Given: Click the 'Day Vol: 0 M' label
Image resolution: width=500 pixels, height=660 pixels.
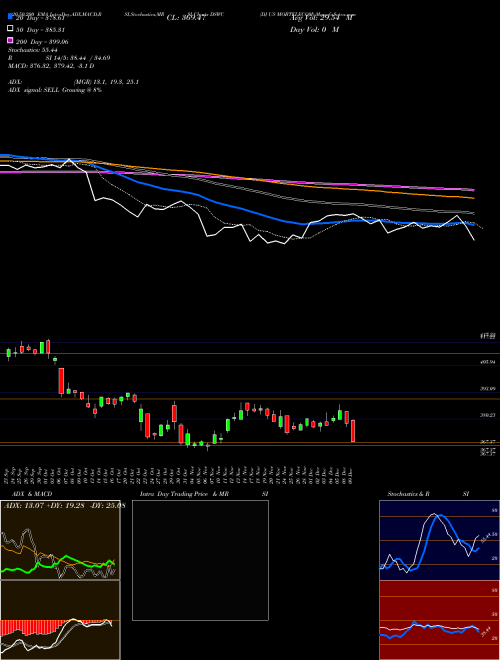Looking at the screenshot, I should point(314,30).
